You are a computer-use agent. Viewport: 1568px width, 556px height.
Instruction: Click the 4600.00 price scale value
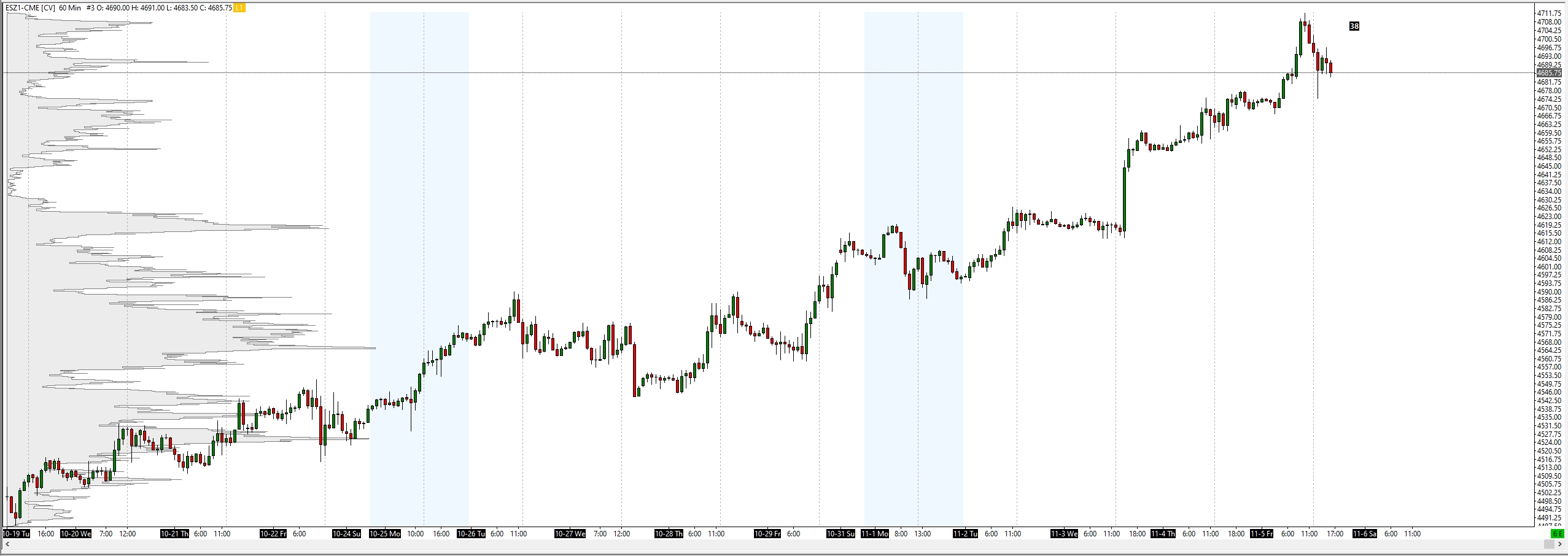[1548, 267]
